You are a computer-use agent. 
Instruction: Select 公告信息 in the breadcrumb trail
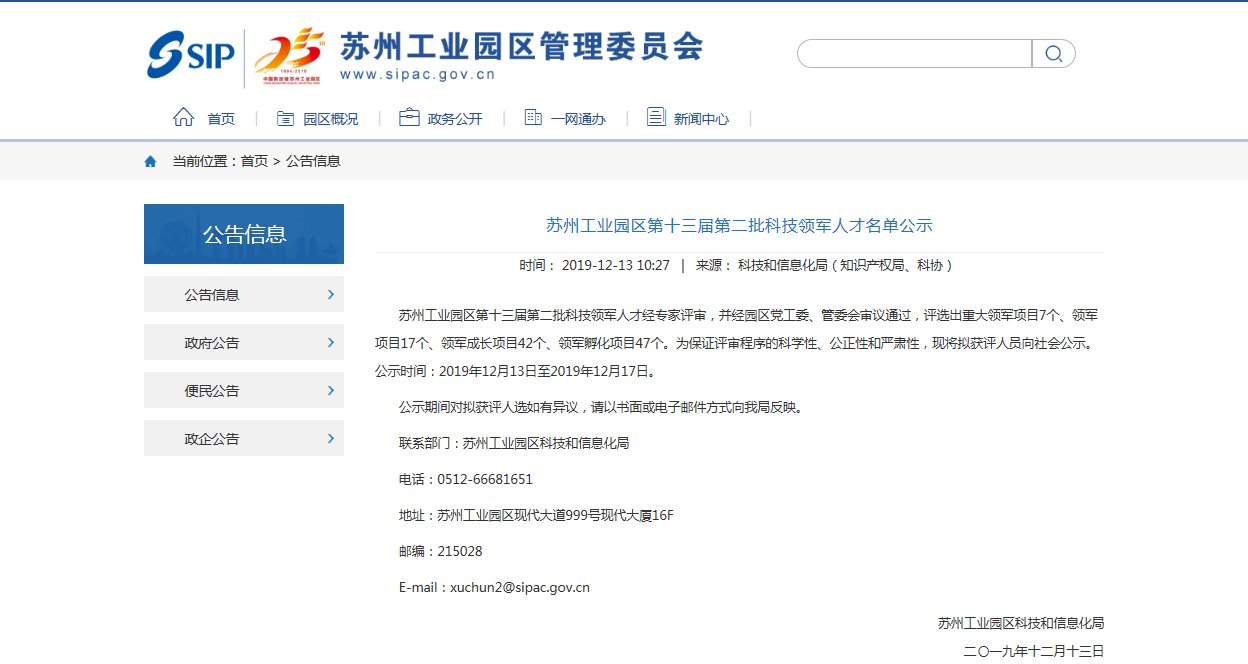click(312, 160)
